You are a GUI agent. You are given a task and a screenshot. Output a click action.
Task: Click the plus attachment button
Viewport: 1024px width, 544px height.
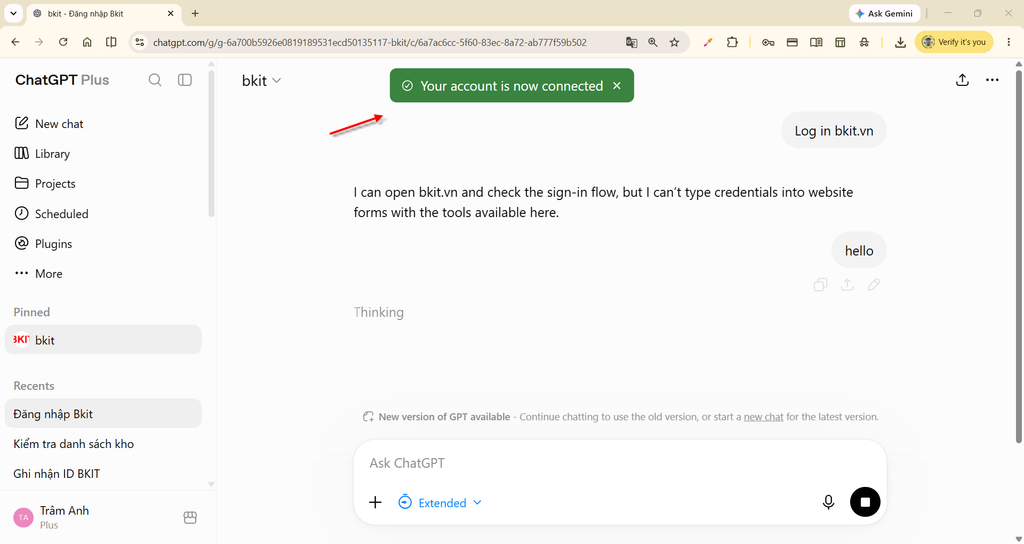[x=375, y=502]
